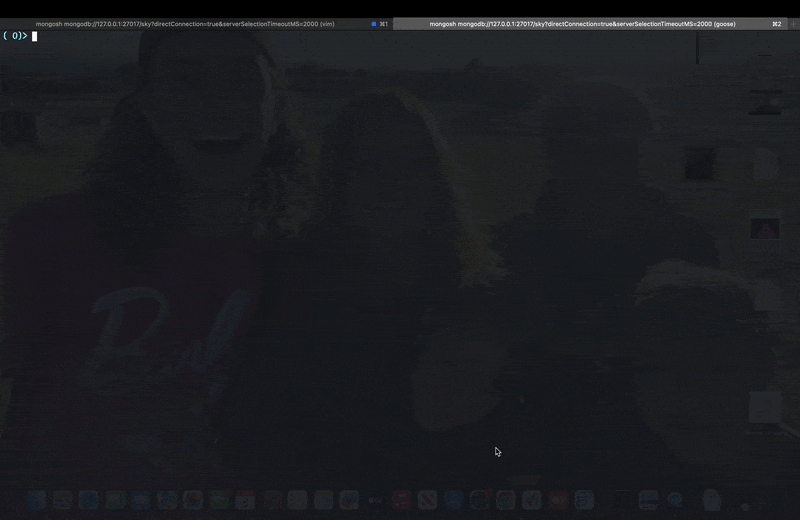Click the dark vertical scroll marker near top right
Screen dimensions: 800x520
[697, 48]
